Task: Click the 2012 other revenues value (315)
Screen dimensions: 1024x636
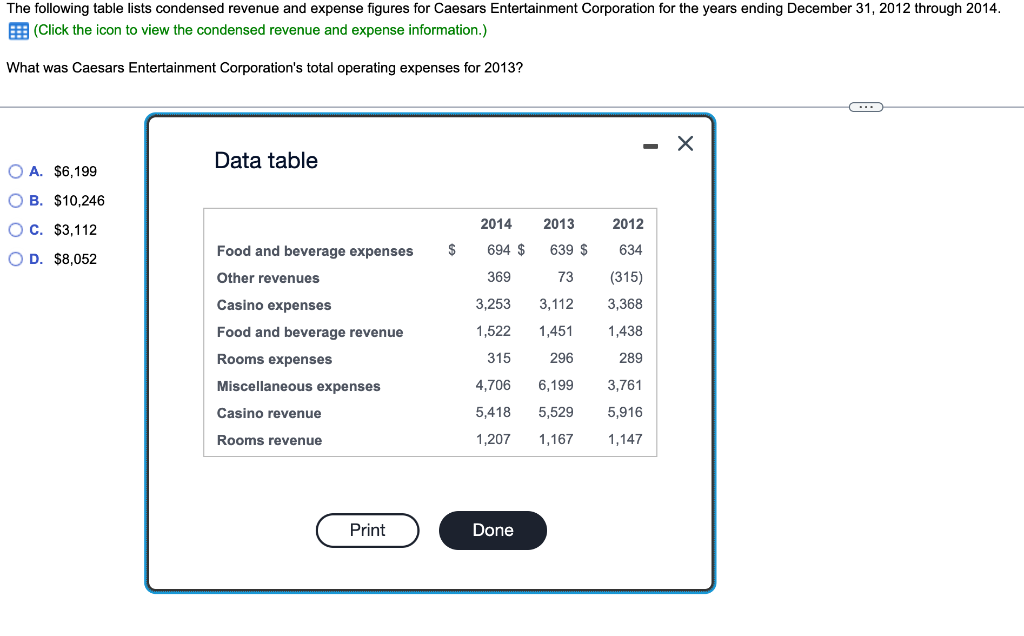Action: [626, 277]
